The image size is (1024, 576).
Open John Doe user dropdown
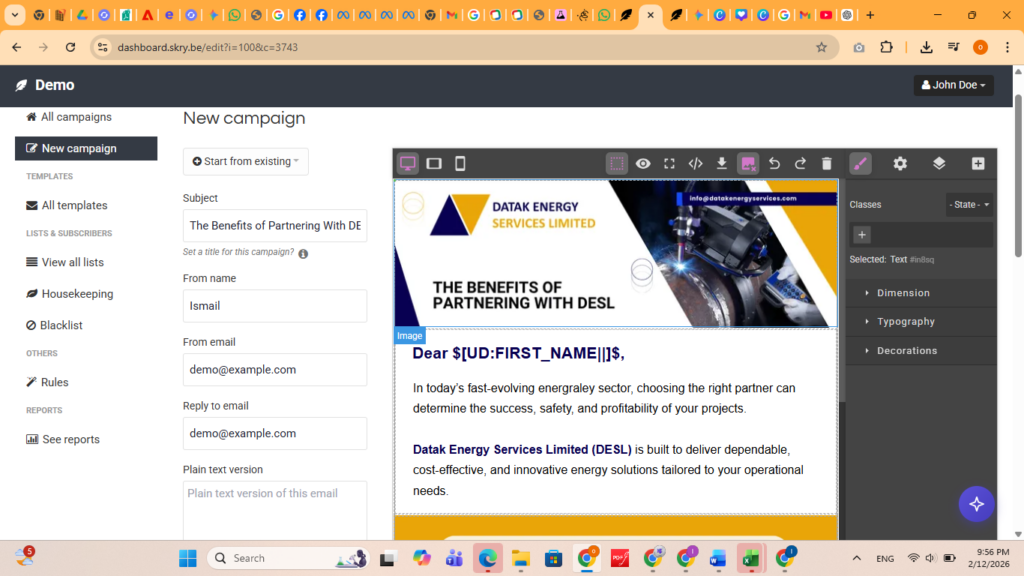[x=953, y=85]
